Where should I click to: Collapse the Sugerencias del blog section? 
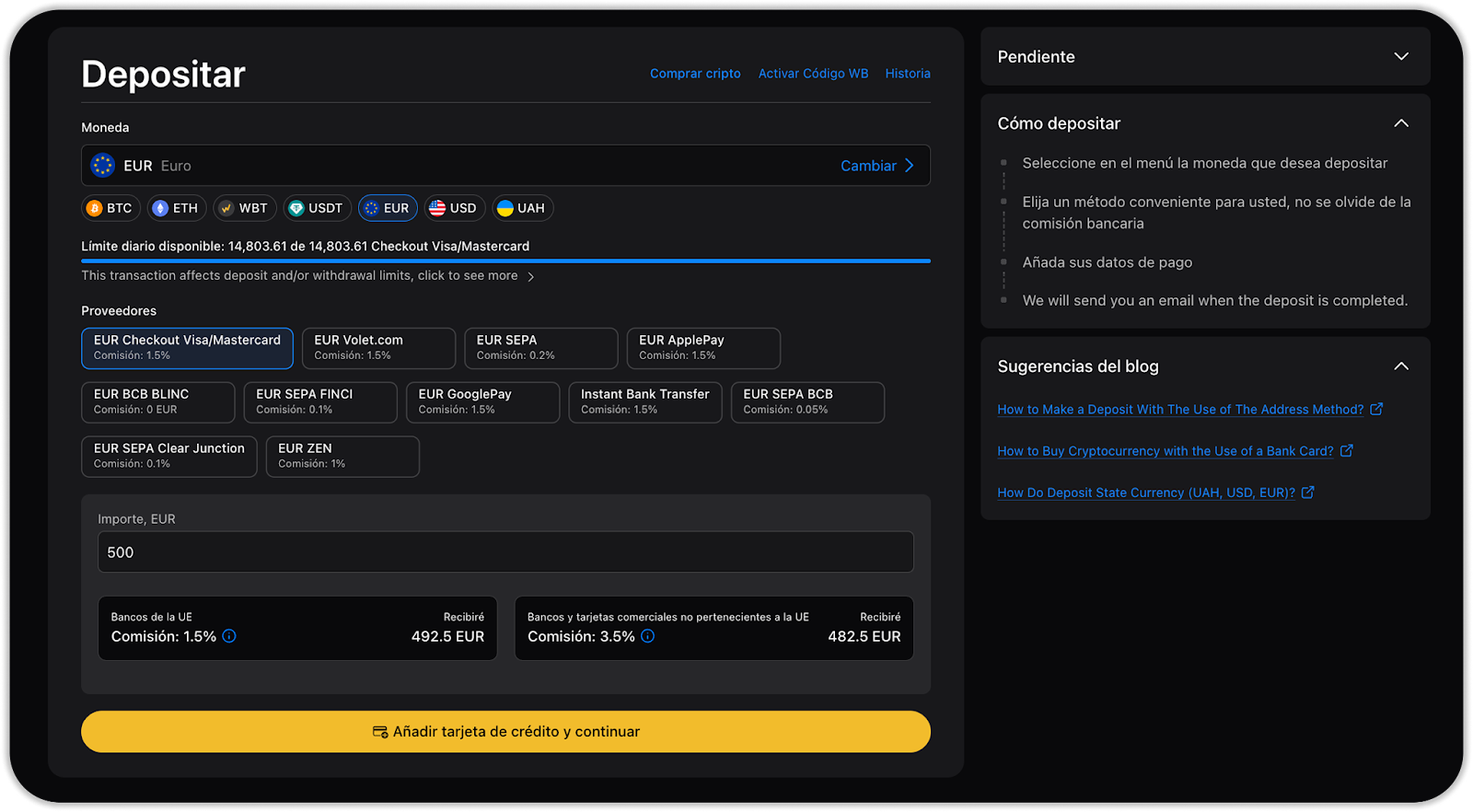coord(1400,366)
